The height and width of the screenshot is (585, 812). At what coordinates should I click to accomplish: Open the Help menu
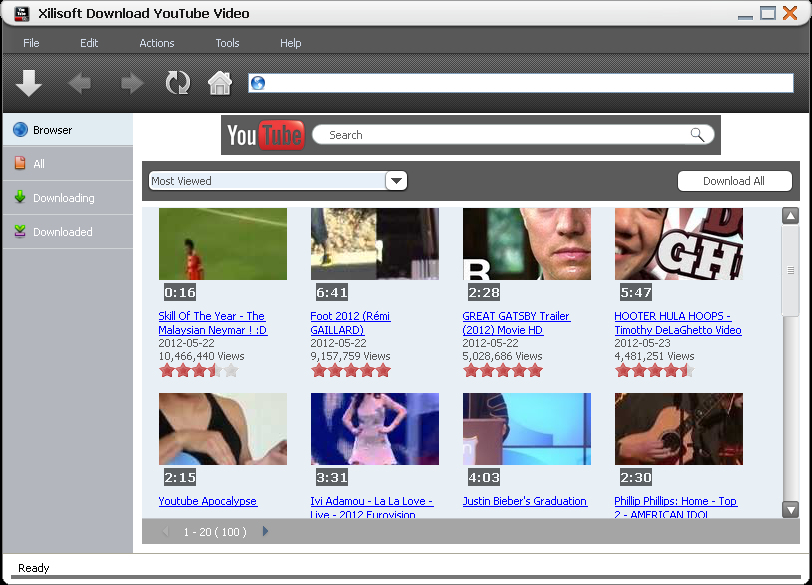[291, 43]
